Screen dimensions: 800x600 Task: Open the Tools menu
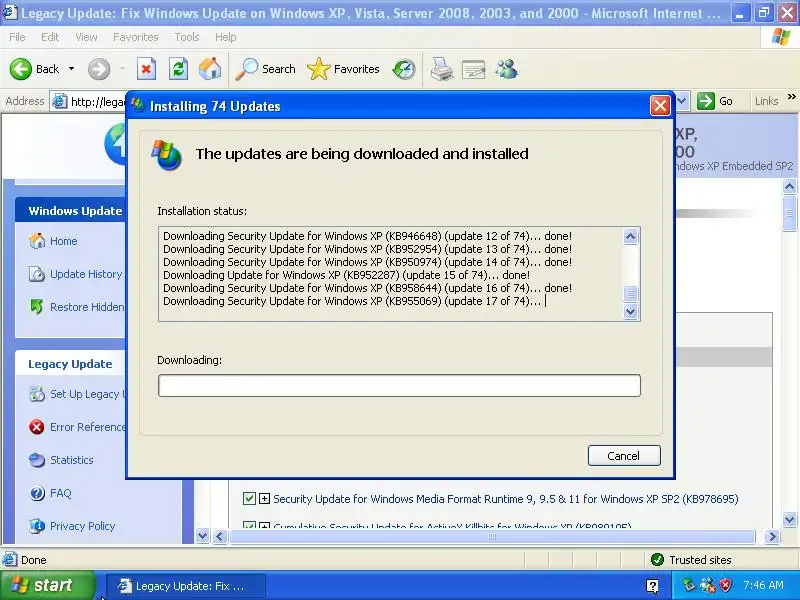[x=187, y=37]
